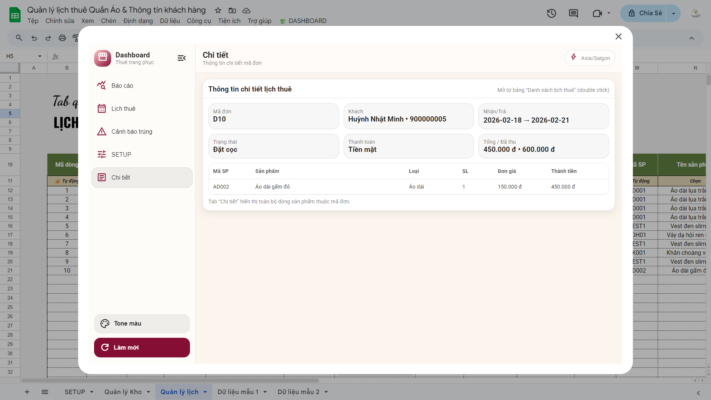Screen dimensions: 711x400
Task: Click the Tone màu palette button
Action: [141, 323]
